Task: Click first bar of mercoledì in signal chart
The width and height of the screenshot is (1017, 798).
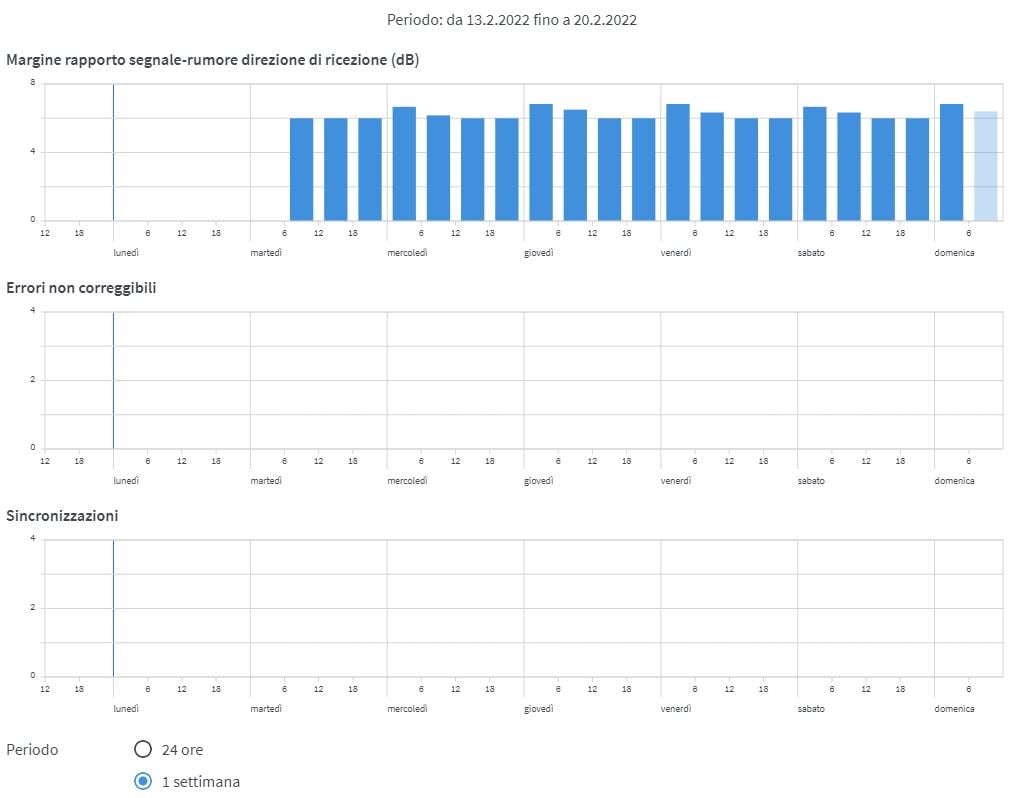Action: (x=404, y=163)
